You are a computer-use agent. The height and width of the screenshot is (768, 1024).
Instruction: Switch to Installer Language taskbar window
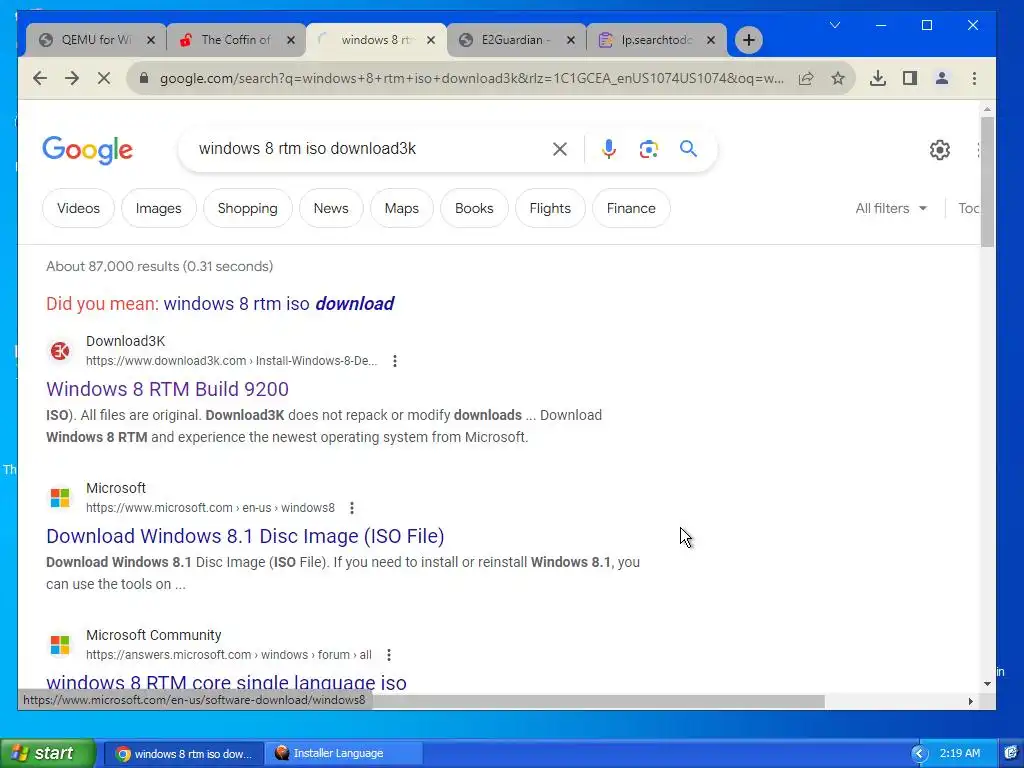(344, 753)
